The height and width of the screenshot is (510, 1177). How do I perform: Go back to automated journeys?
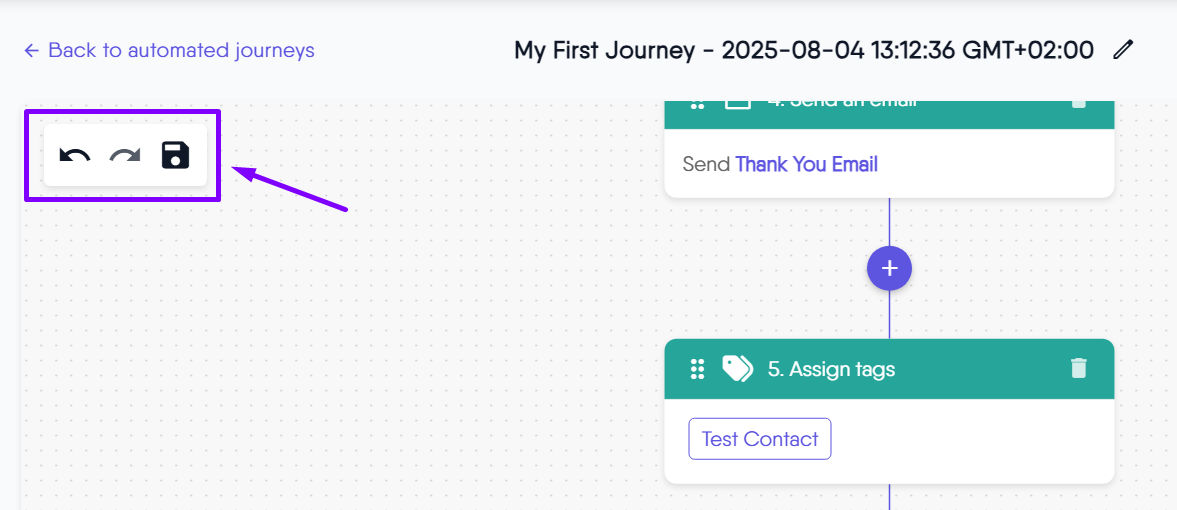(x=181, y=50)
